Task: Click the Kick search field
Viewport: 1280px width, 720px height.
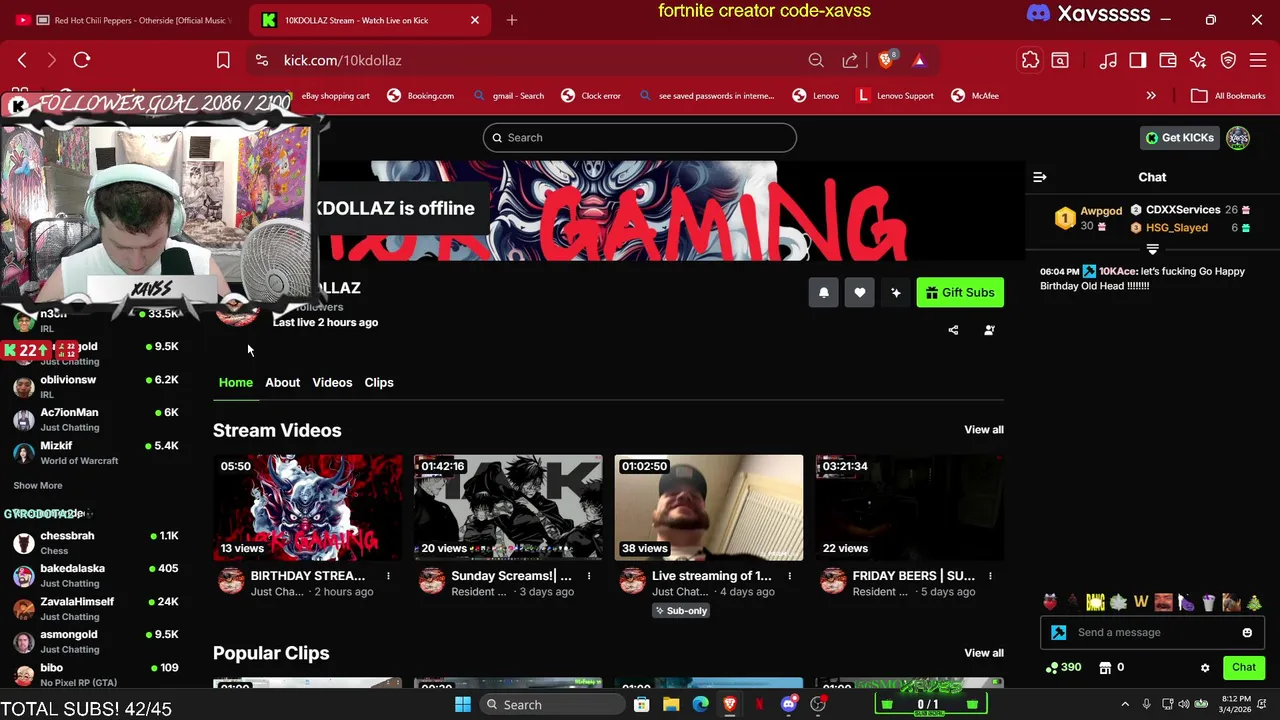Action: point(640,138)
